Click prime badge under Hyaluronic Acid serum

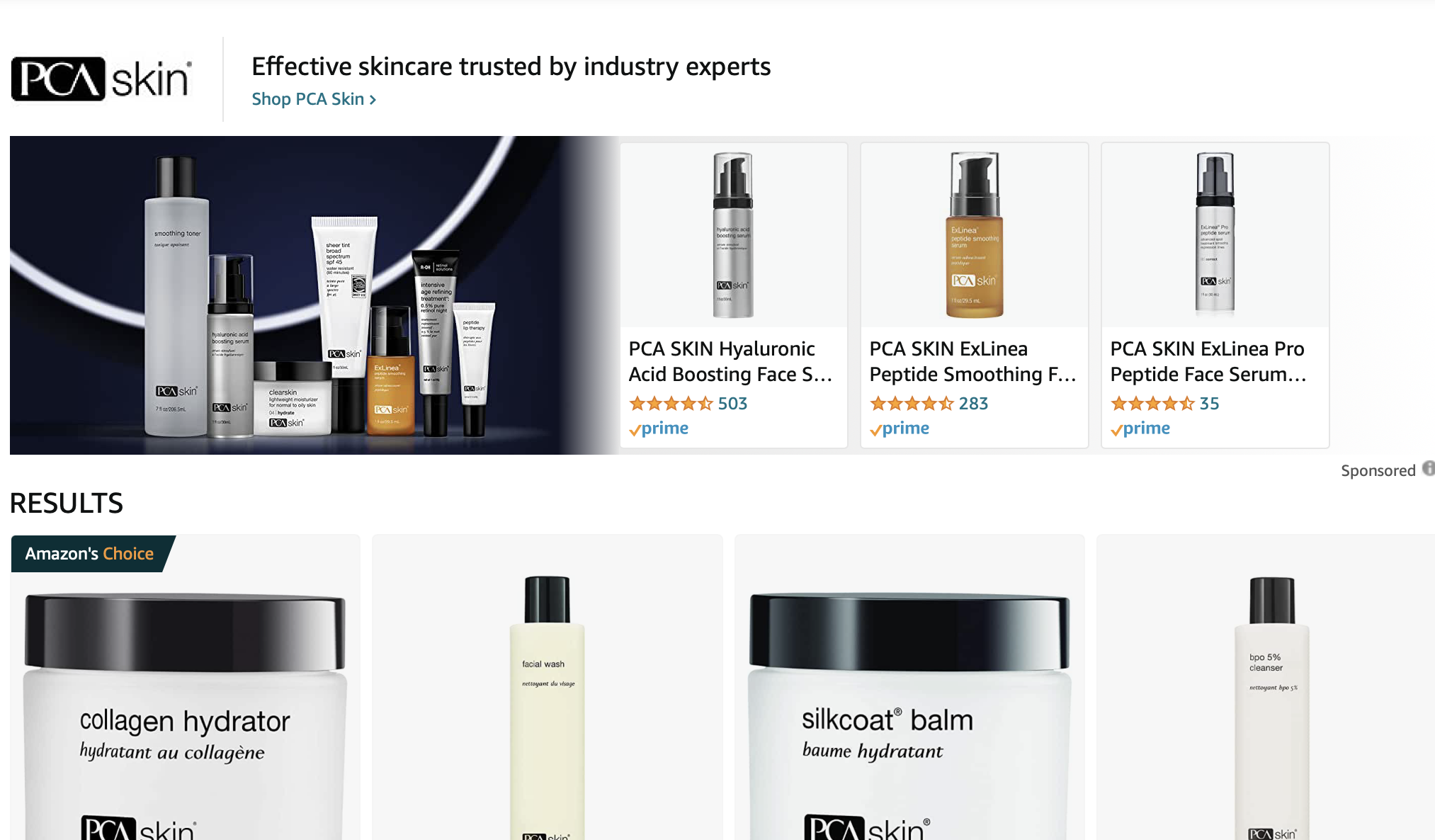659,428
